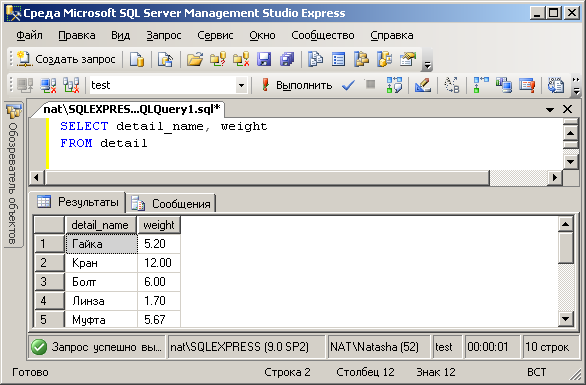Select the 12.00 weight cell
Image resolution: width=586 pixels, height=385 pixels.
pyautogui.click(x=159, y=263)
